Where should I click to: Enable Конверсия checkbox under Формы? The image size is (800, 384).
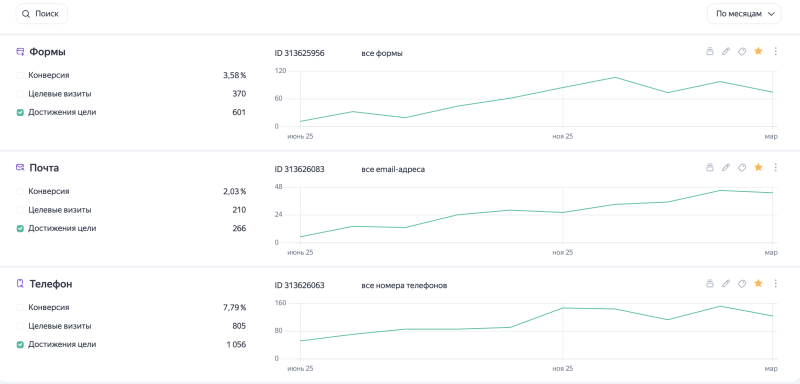tap(20, 75)
